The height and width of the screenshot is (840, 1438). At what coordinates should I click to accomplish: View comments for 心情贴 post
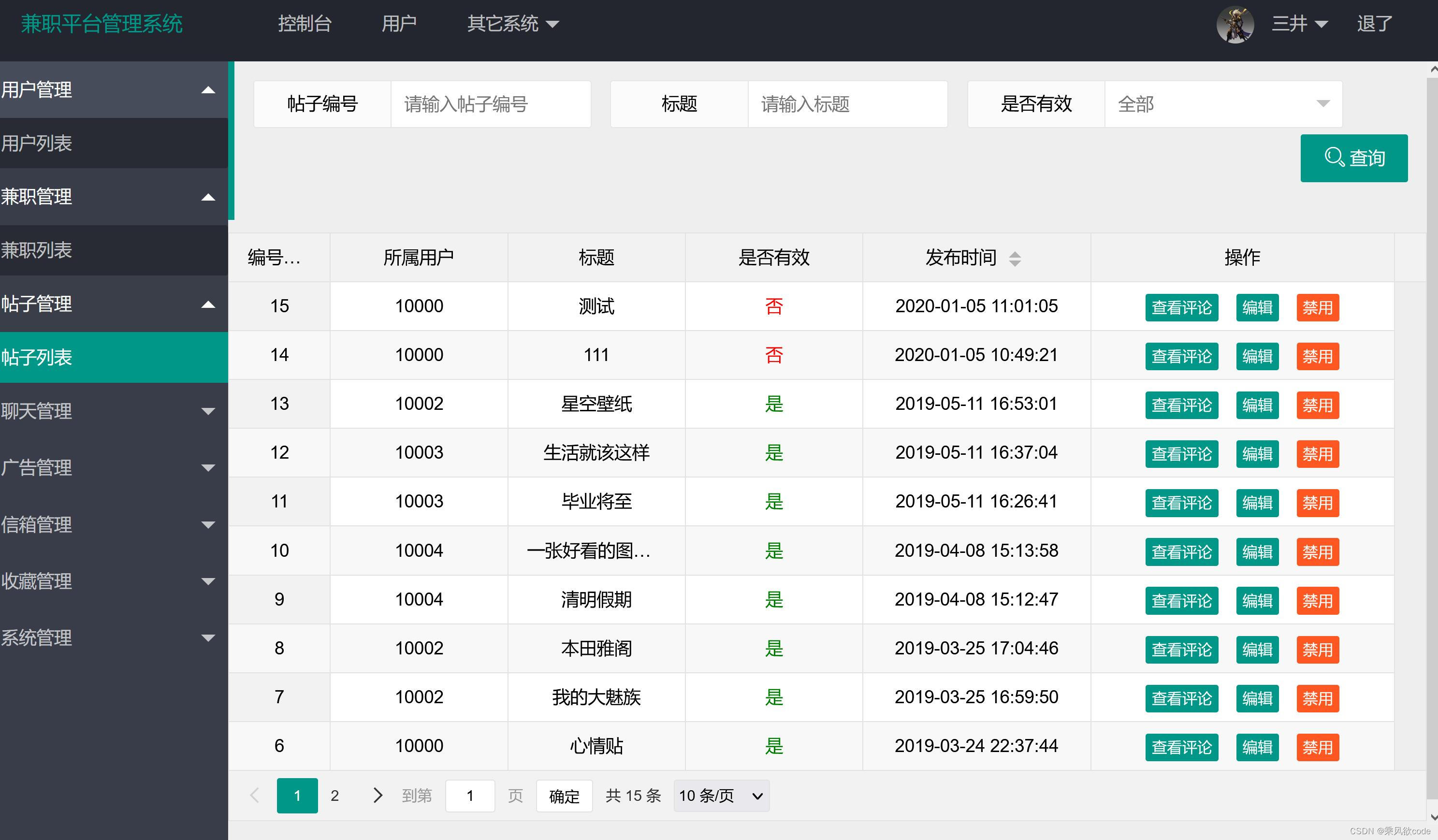1181,747
